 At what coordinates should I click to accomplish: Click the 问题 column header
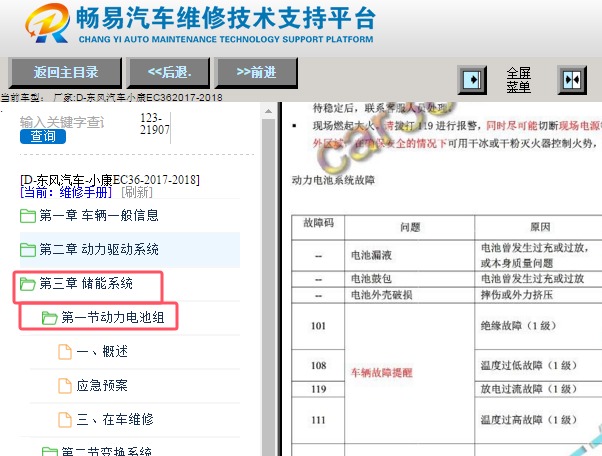[410, 227]
